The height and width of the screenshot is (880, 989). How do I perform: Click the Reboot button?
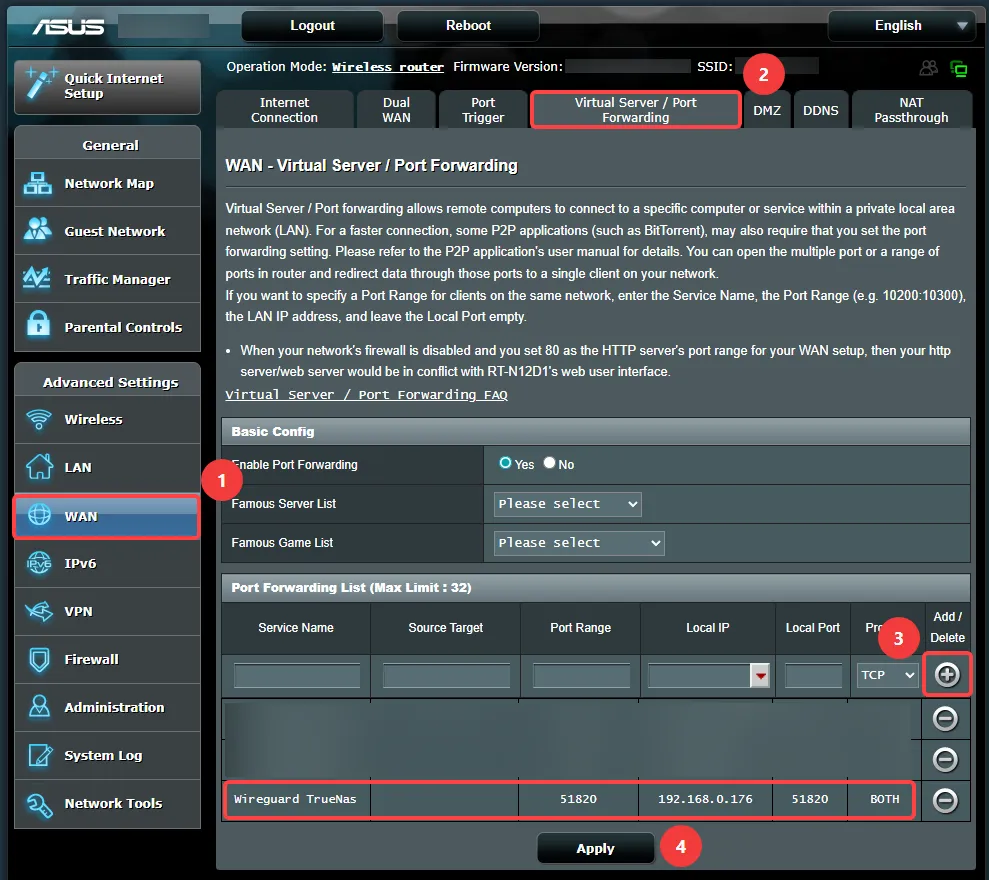(468, 26)
